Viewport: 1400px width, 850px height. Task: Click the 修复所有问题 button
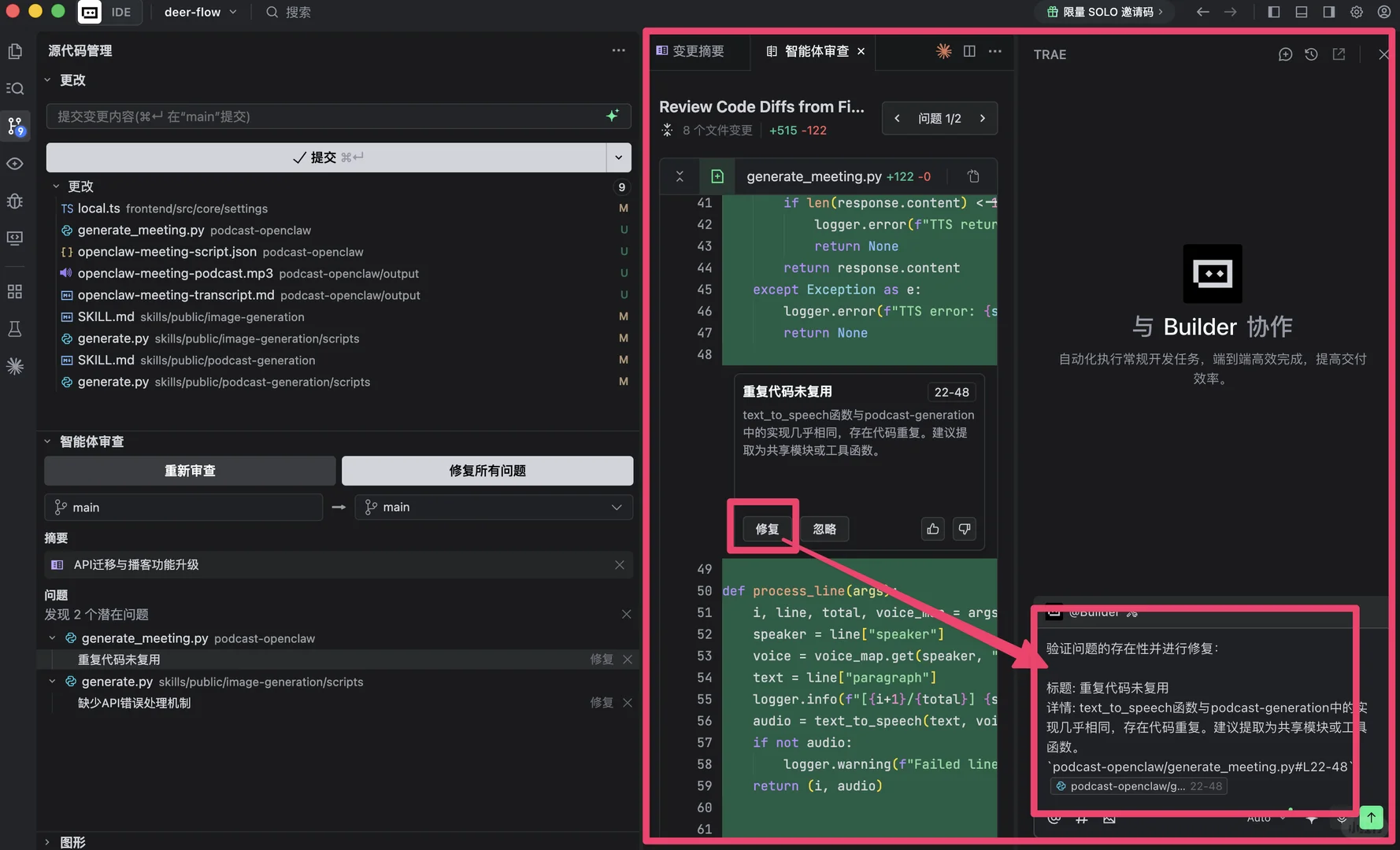(x=487, y=471)
